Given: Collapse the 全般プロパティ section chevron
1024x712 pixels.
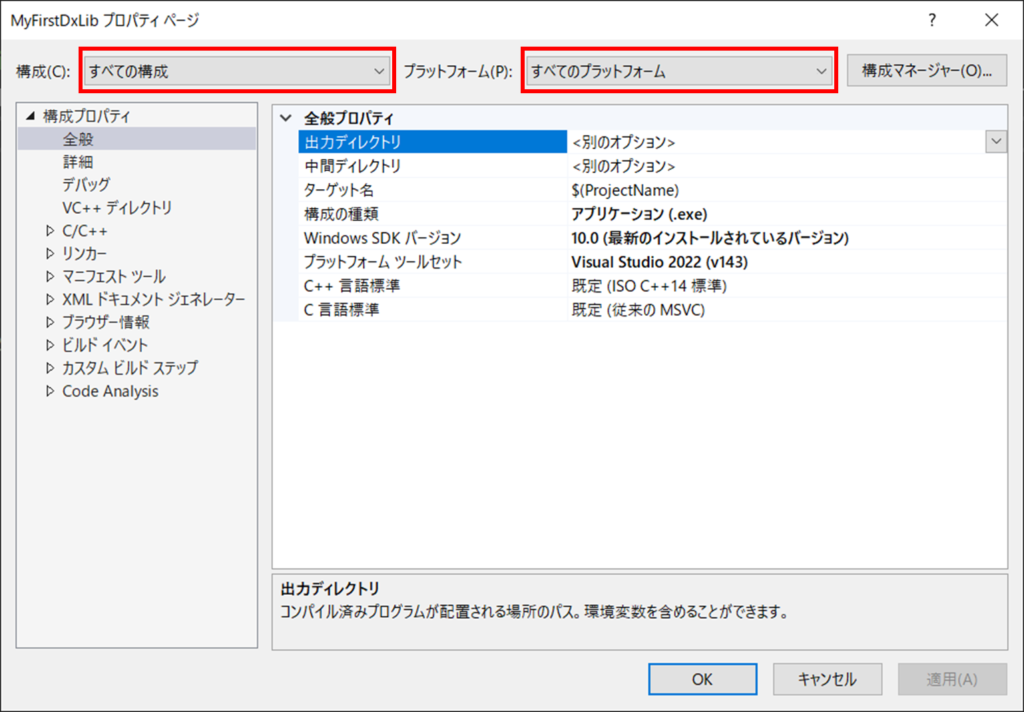Looking at the screenshot, I should tap(287, 117).
